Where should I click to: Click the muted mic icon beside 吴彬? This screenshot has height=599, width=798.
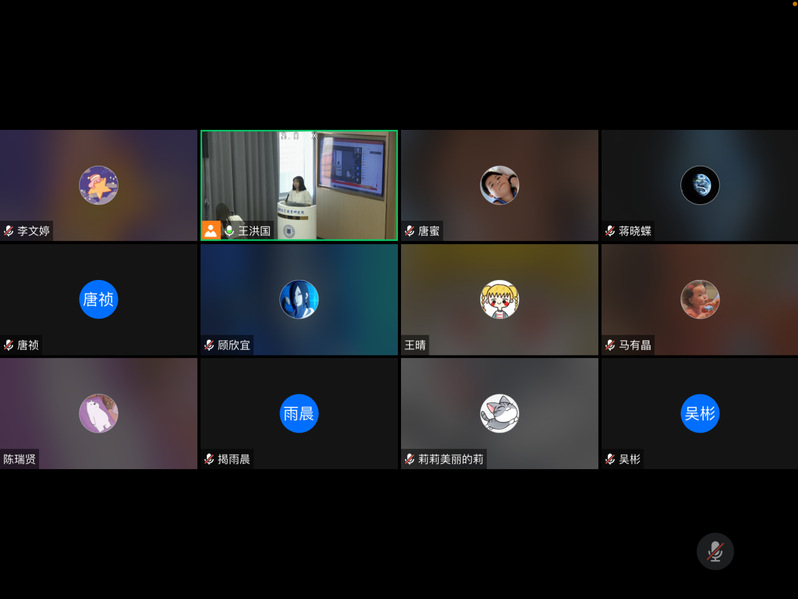coord(610,459)
